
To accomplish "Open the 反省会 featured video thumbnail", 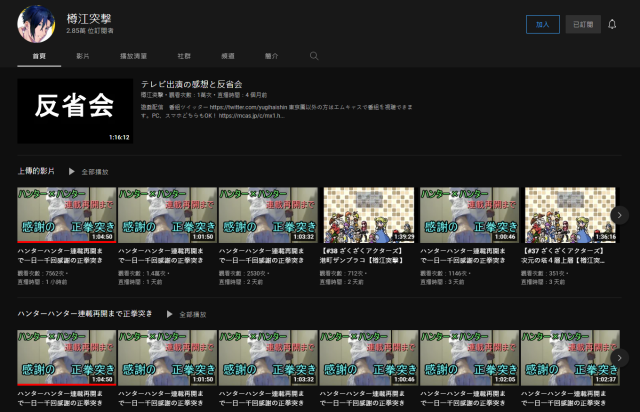I will [75, 111].
